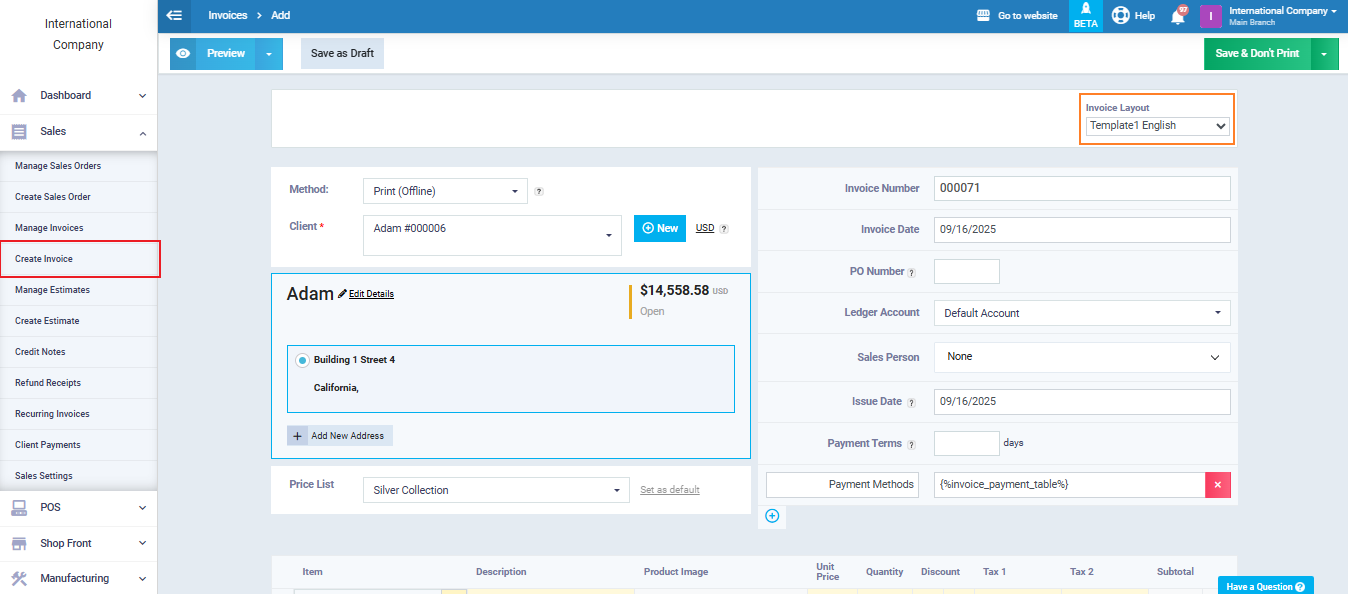Click the Set as default link
Viewport: 1348px width, 594px height.
point(669,490)
